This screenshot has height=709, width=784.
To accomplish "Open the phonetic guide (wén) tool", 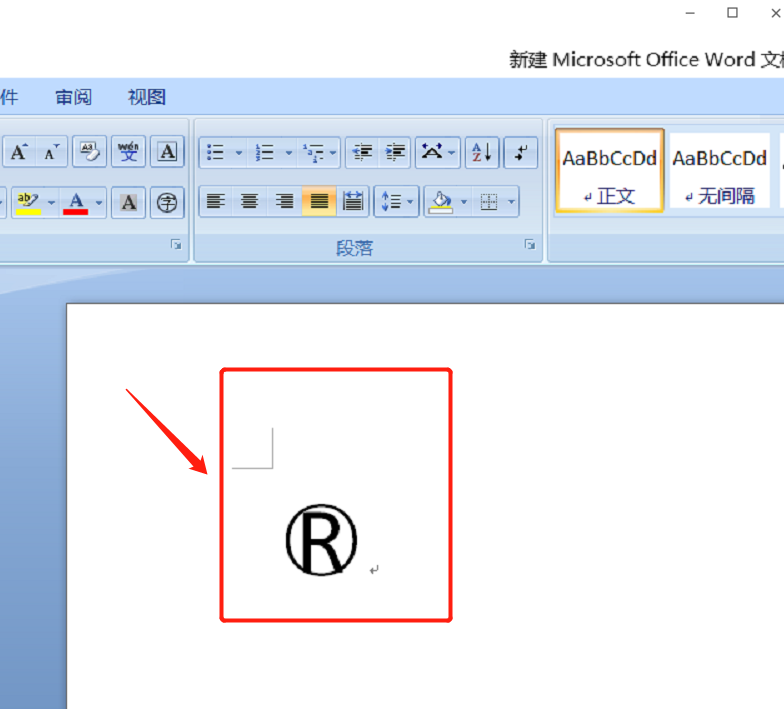I will (128, 153).
